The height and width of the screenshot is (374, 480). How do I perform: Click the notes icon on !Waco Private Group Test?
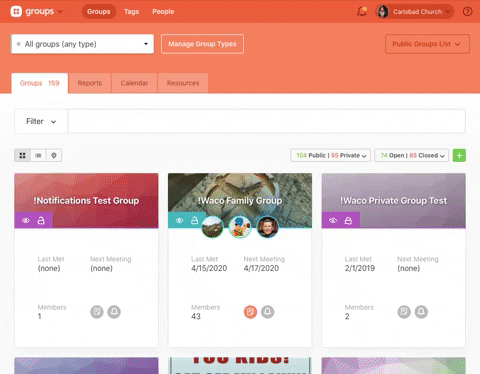click(x=404, y=312)
